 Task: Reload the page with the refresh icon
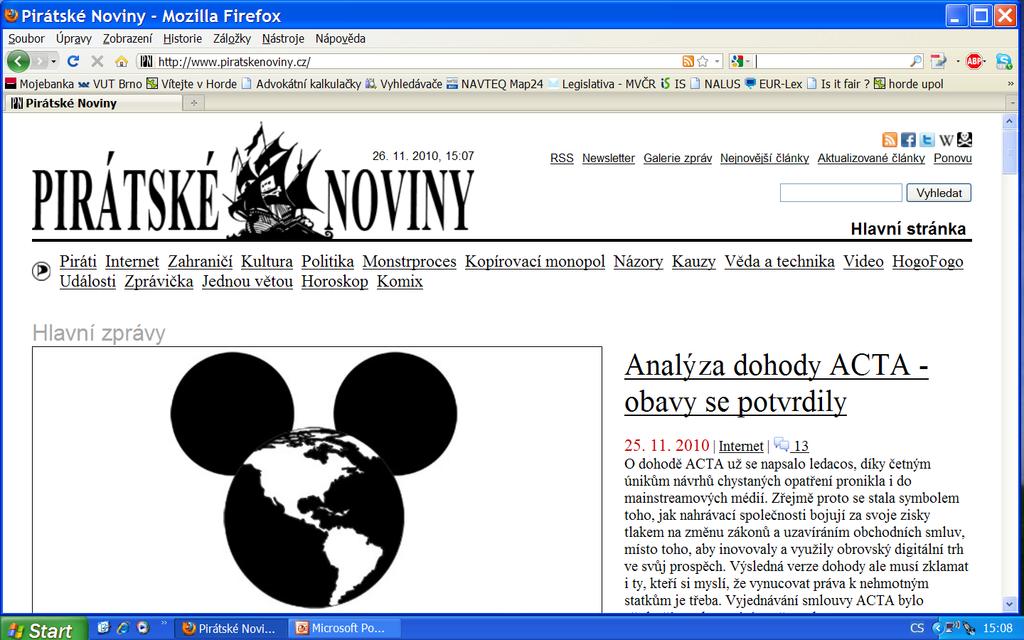tap(73, 61)
